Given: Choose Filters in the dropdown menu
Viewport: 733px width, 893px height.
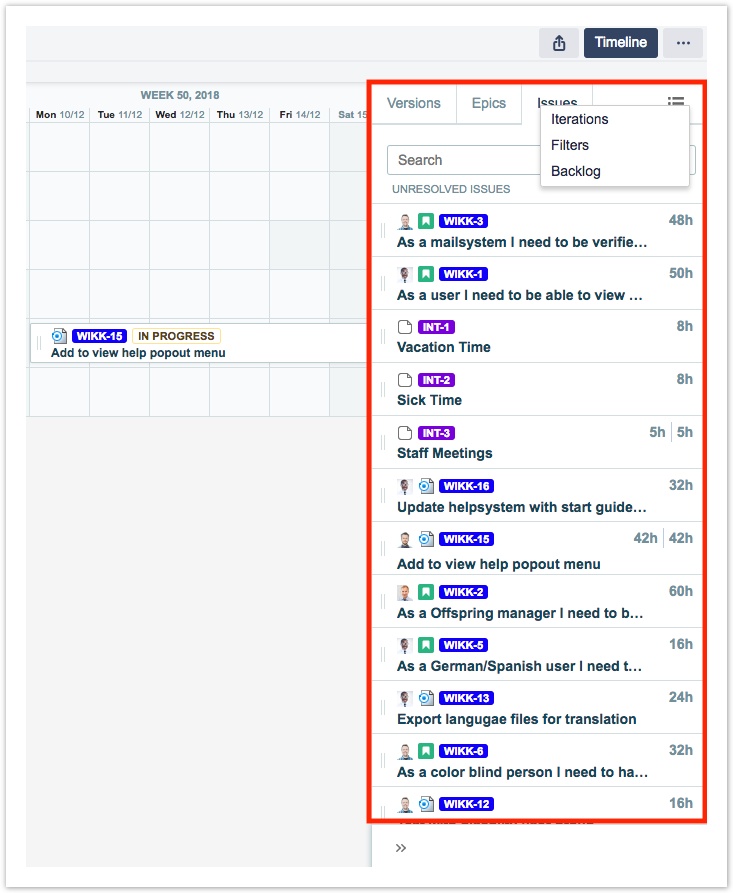Looking at the screenshot, I should coord(570,145).
